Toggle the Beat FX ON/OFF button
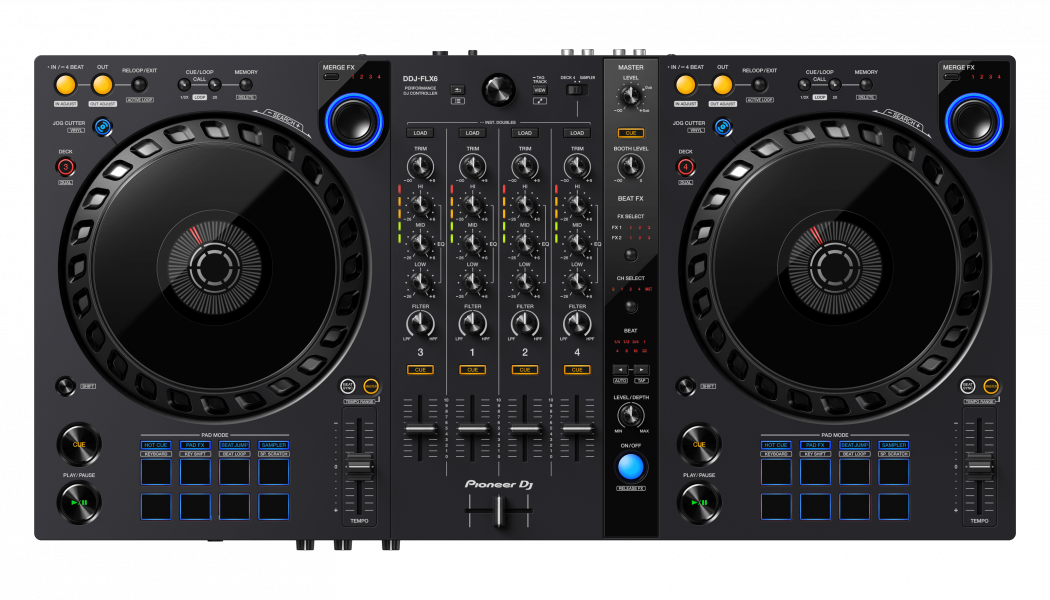This screenshot has width=1050, height=600. pos(630,464)
